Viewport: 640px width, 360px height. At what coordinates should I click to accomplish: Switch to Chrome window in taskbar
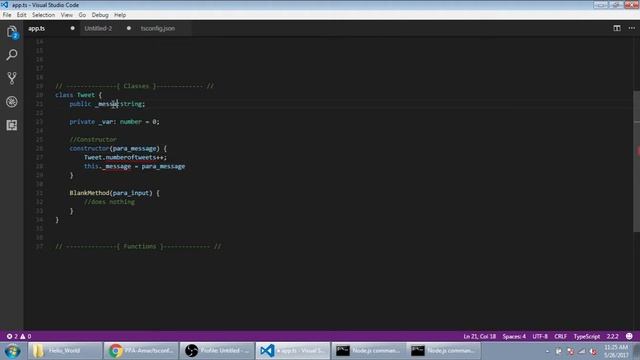click(140, 351)
